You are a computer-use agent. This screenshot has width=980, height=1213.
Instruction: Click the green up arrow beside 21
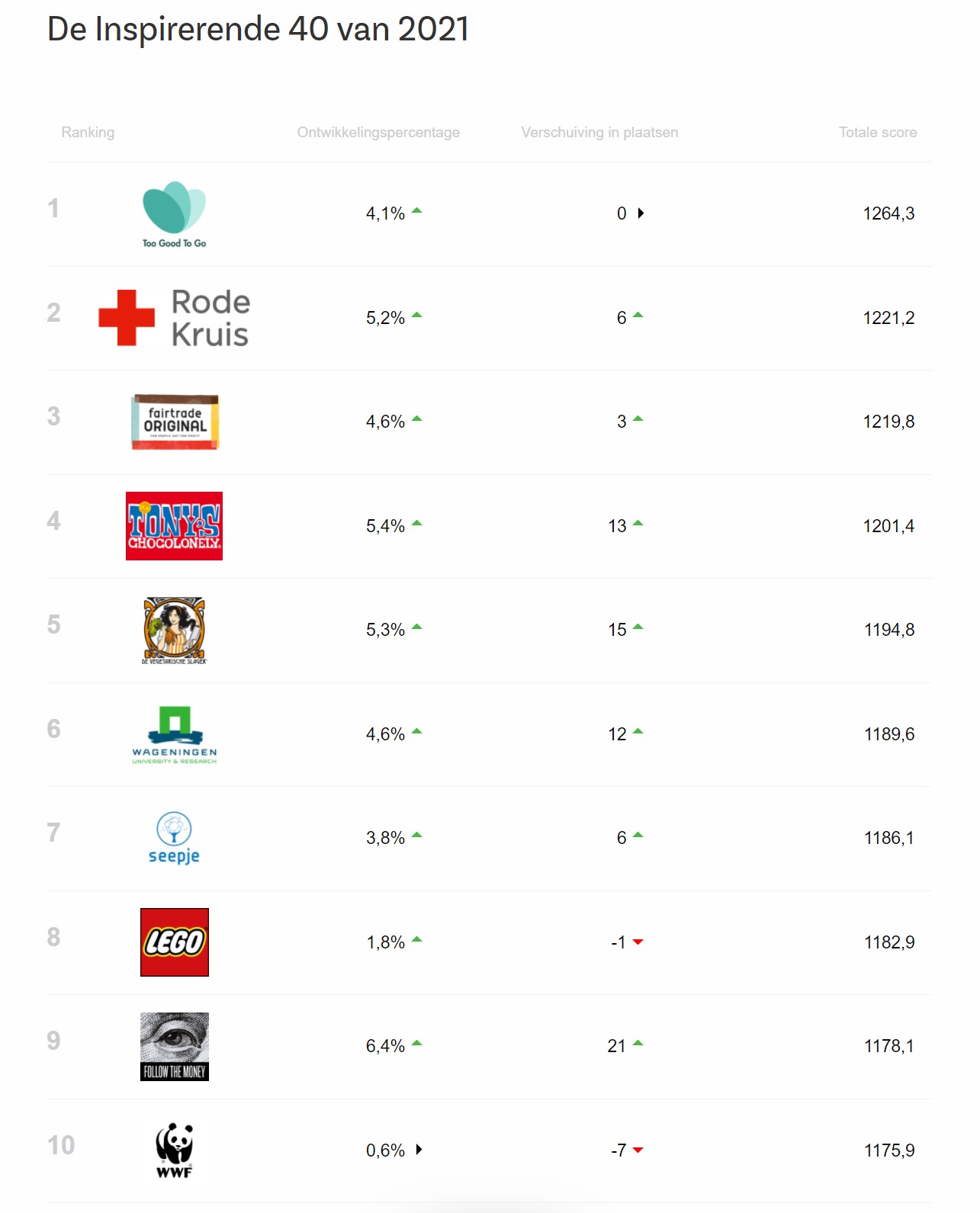[x=638, y=1044]
